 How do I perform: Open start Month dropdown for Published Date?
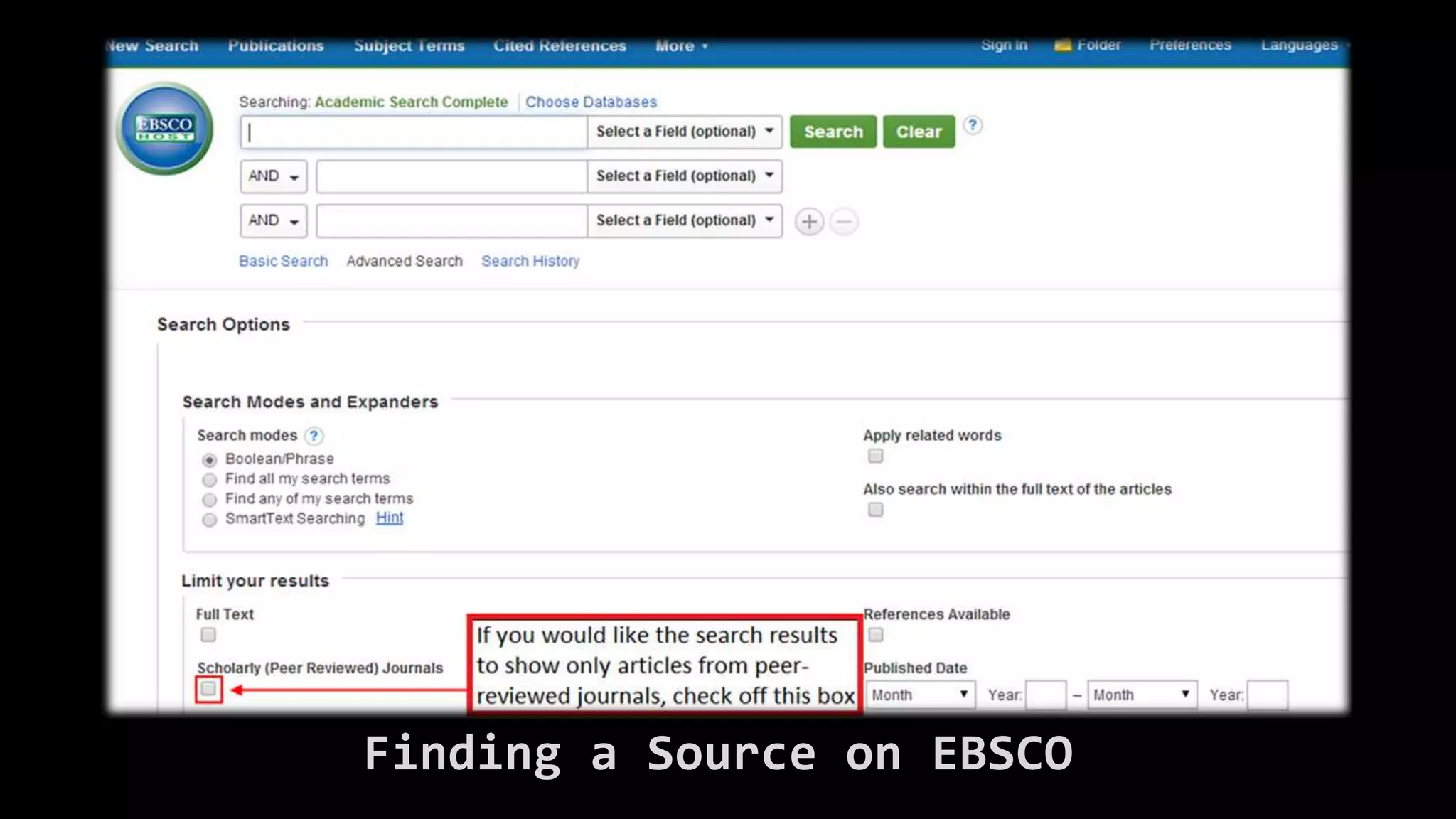coord(921,695)
